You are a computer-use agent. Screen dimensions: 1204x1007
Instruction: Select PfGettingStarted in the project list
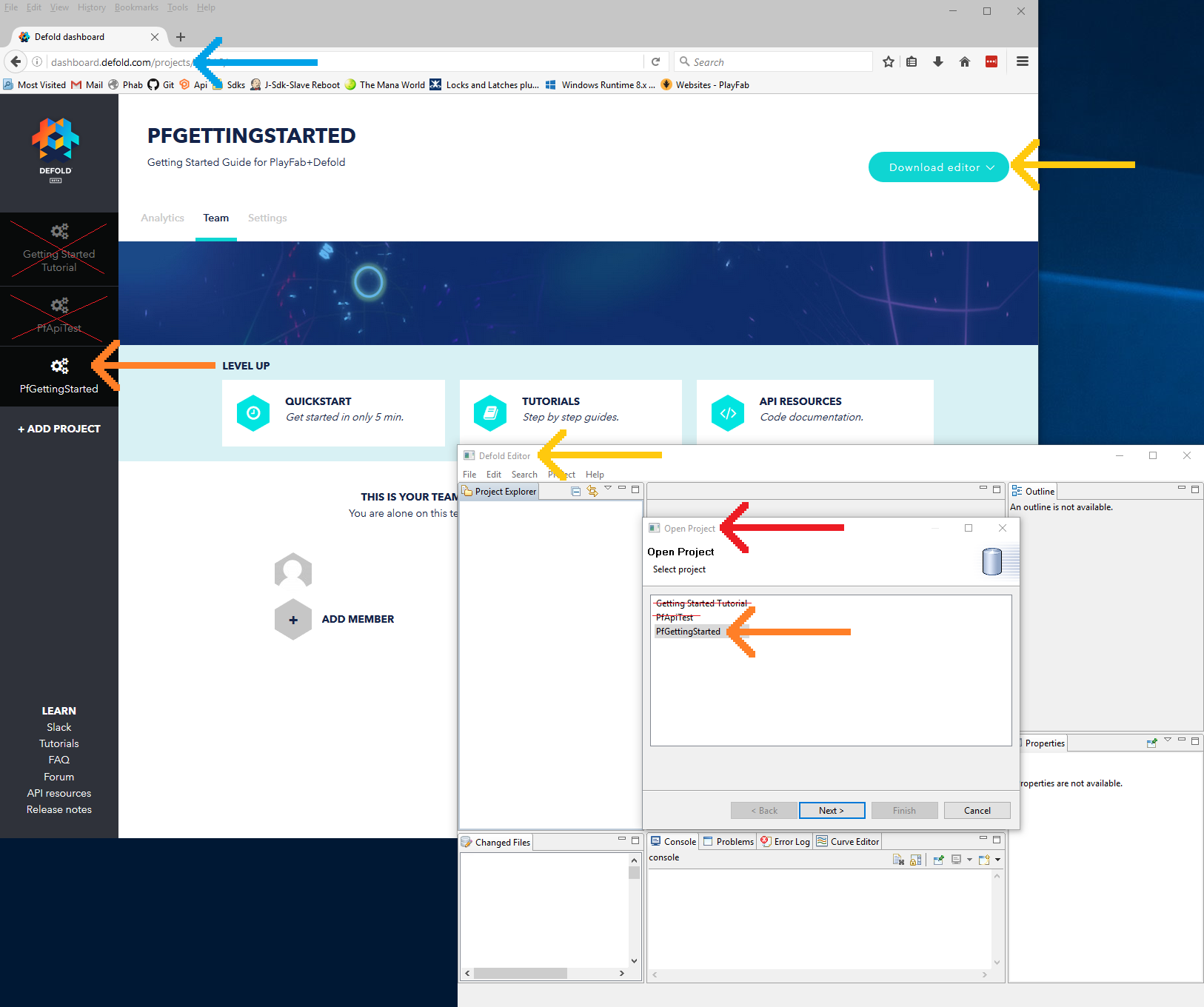pyautogui.click(x=688, y=632)
